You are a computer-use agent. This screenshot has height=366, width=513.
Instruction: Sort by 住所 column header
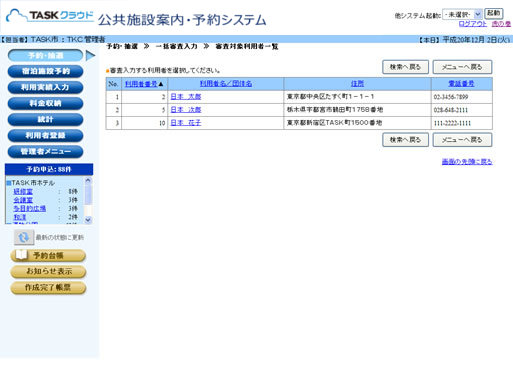[357, 84]
